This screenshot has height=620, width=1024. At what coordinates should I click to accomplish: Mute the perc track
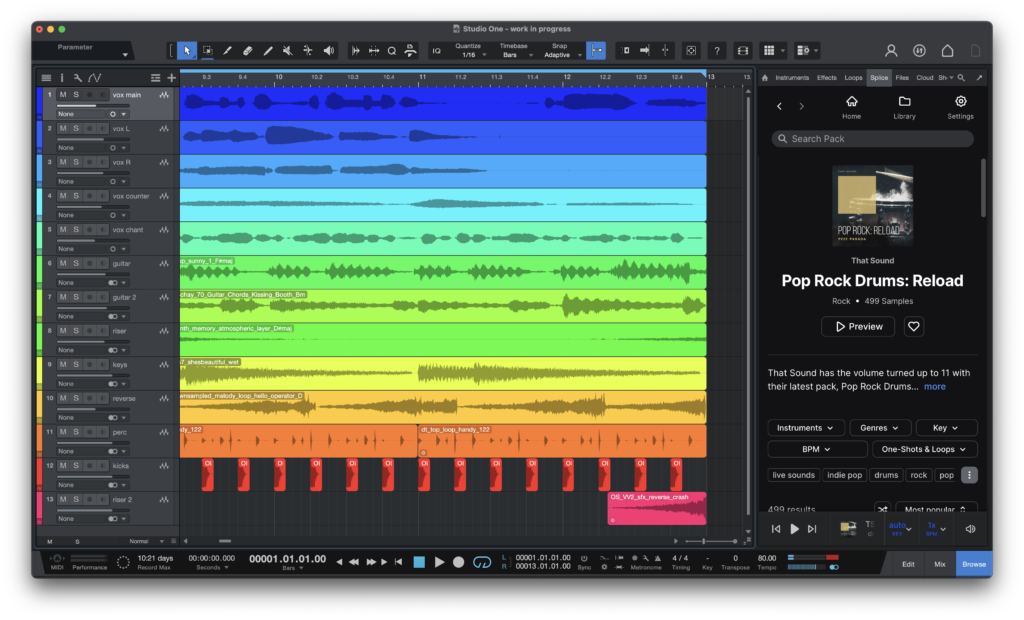click(63, 432)
